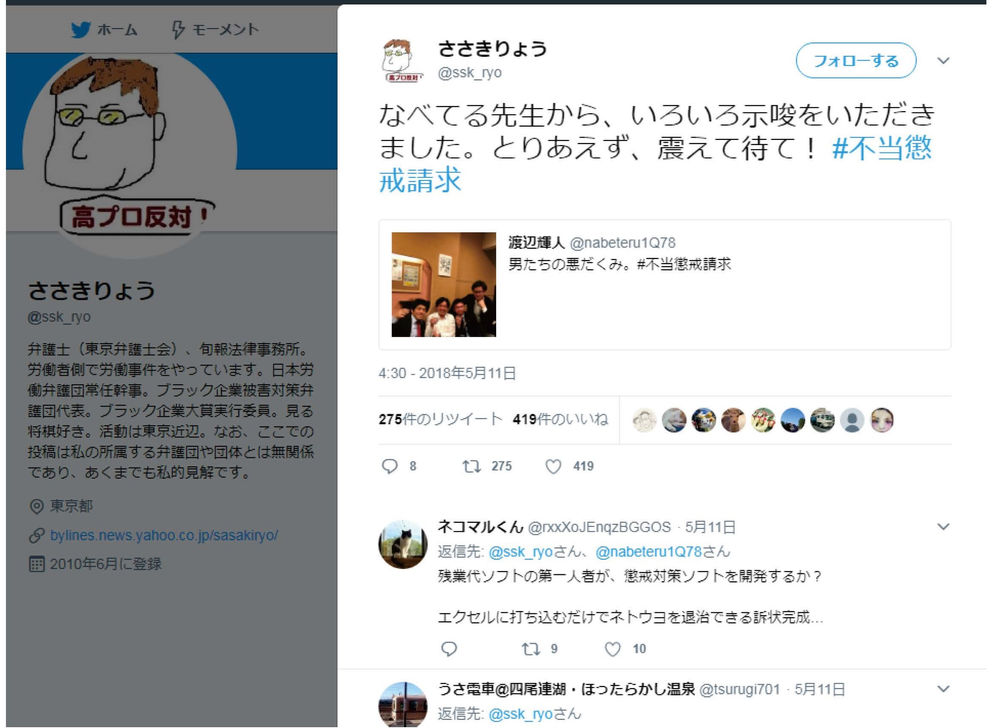View the 275件のリツイート list

click(440, 419)
